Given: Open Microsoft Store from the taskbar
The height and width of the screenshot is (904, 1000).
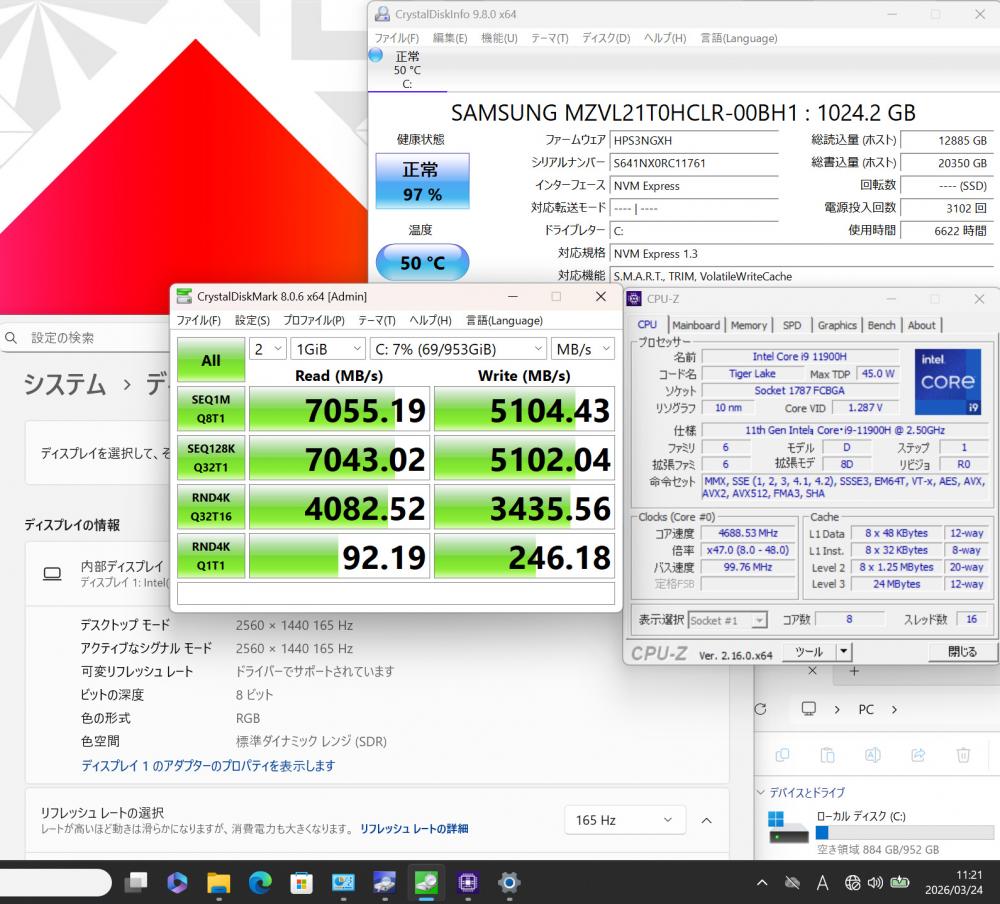Looking at the screenshot, I should (x=301, y=882).
